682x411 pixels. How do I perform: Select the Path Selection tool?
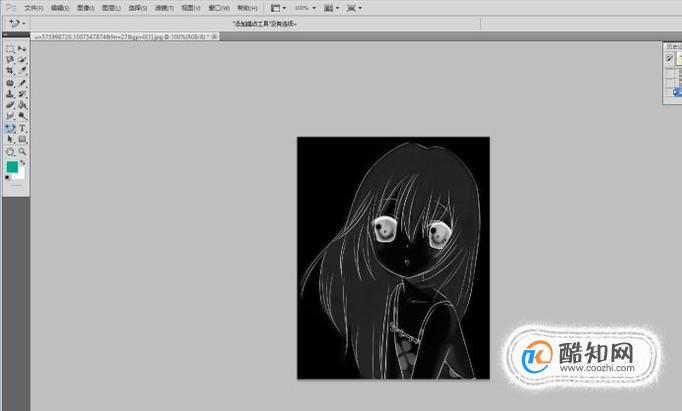coord(10,139)
